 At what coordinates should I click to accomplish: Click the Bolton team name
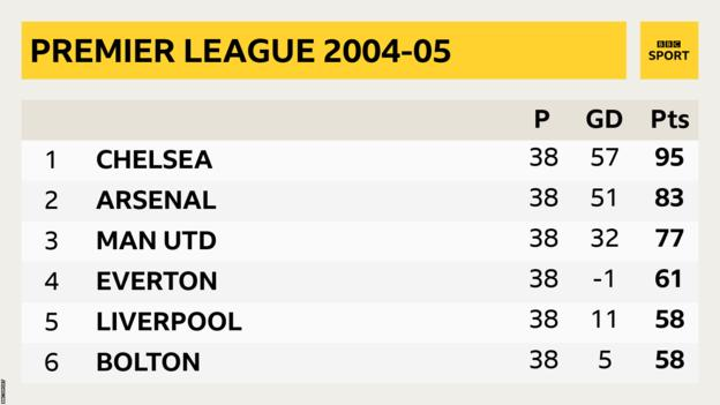(x=148, y=361)
